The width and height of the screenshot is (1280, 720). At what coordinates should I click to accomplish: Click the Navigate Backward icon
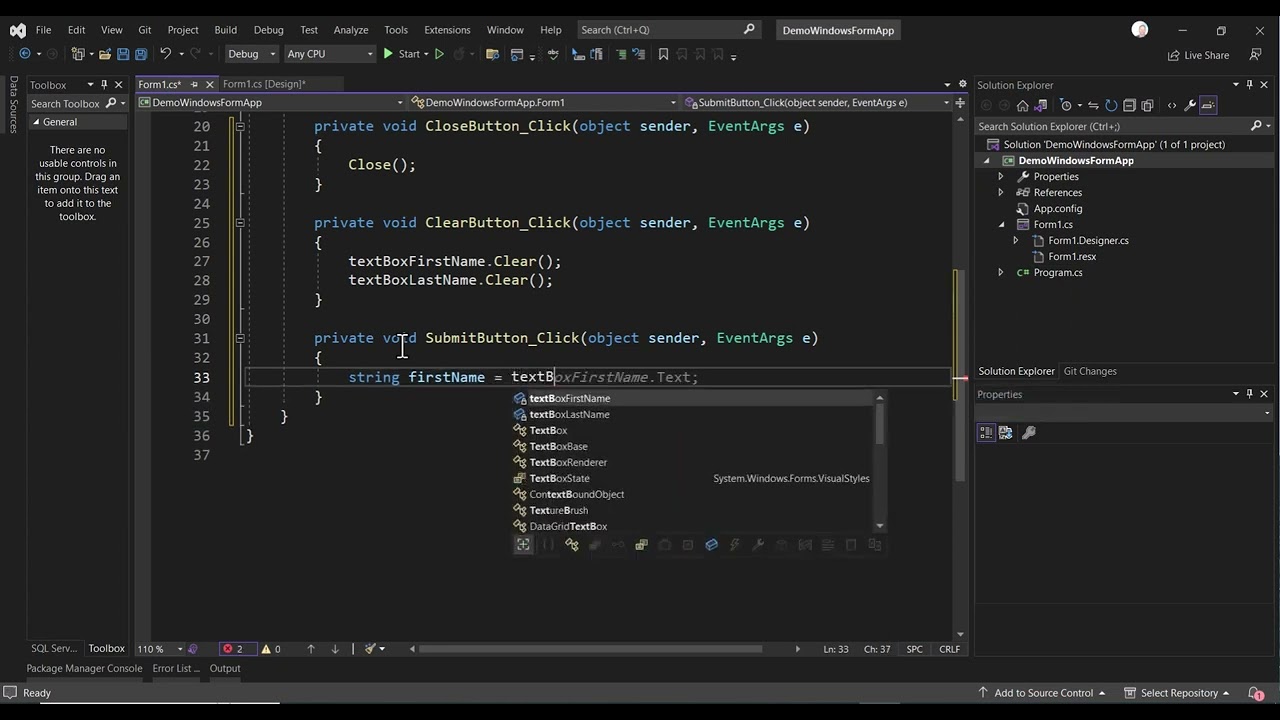tap(25, 54)
